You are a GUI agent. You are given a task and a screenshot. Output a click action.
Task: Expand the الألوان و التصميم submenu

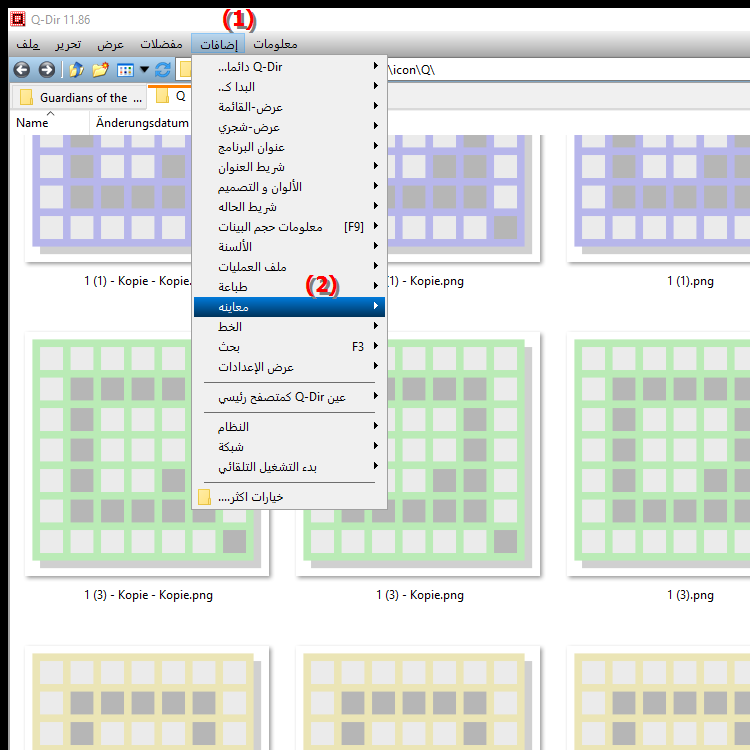[x=289, y=187]
